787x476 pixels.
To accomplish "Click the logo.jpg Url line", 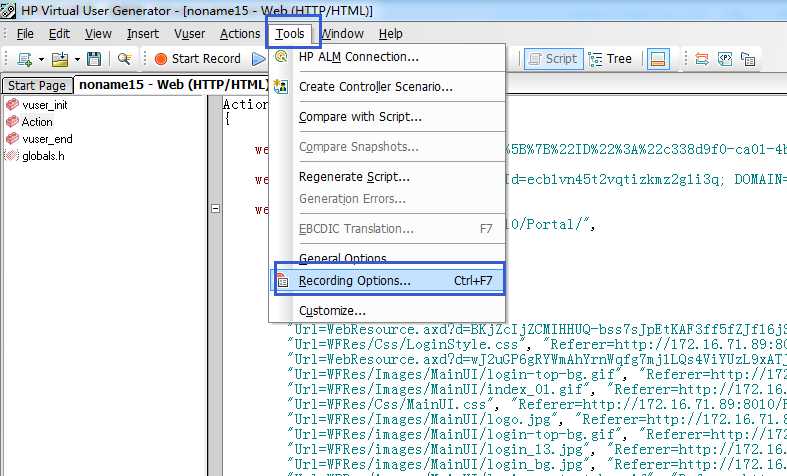I will 537,419.
